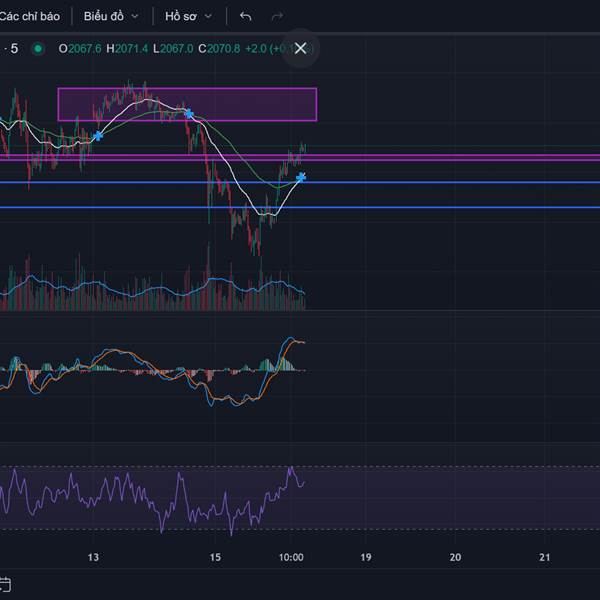The height and width of the screenshot is (600, 600).
Task: Click the redo arrow in the toolbar
Action: tap(277, 16)
